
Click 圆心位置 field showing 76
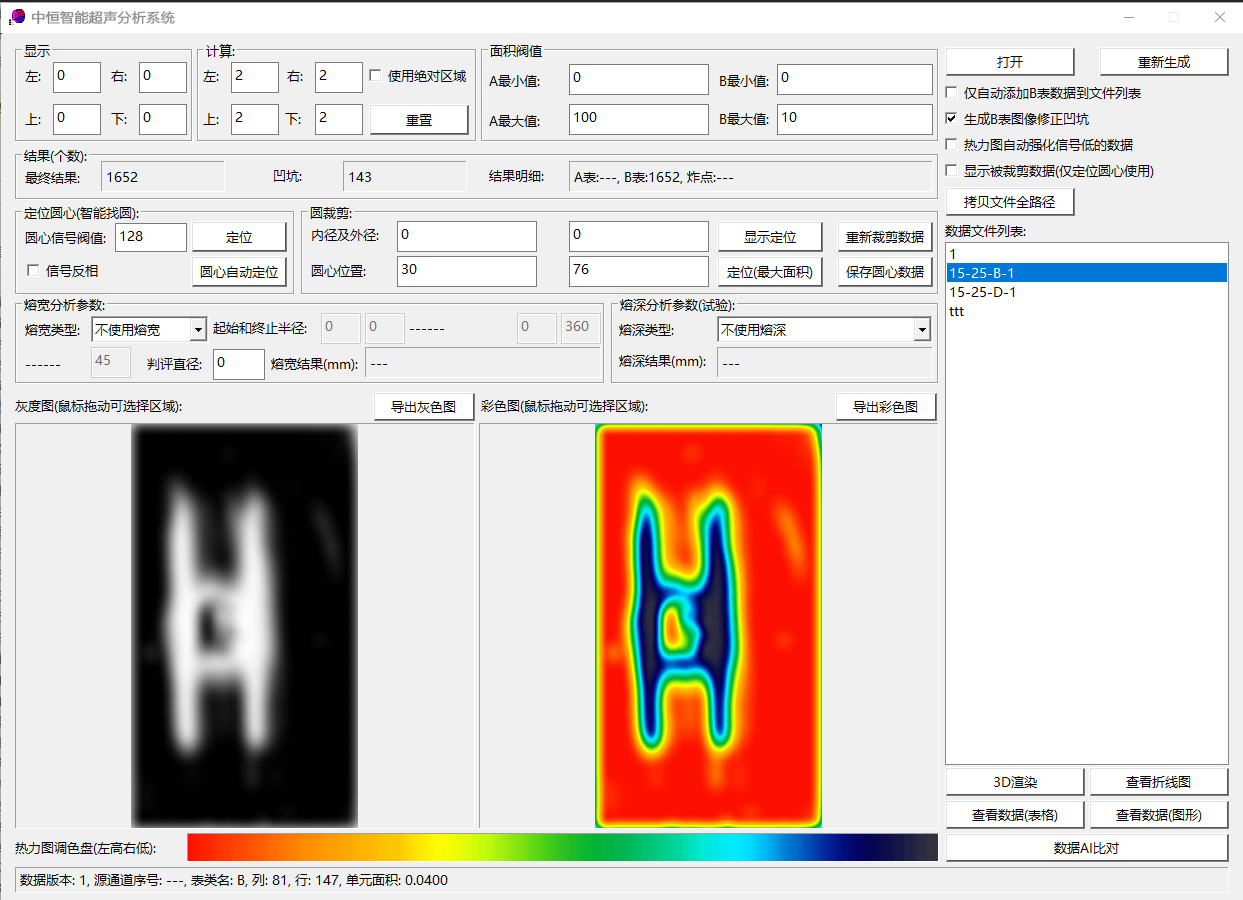click(x=639, y=271)
